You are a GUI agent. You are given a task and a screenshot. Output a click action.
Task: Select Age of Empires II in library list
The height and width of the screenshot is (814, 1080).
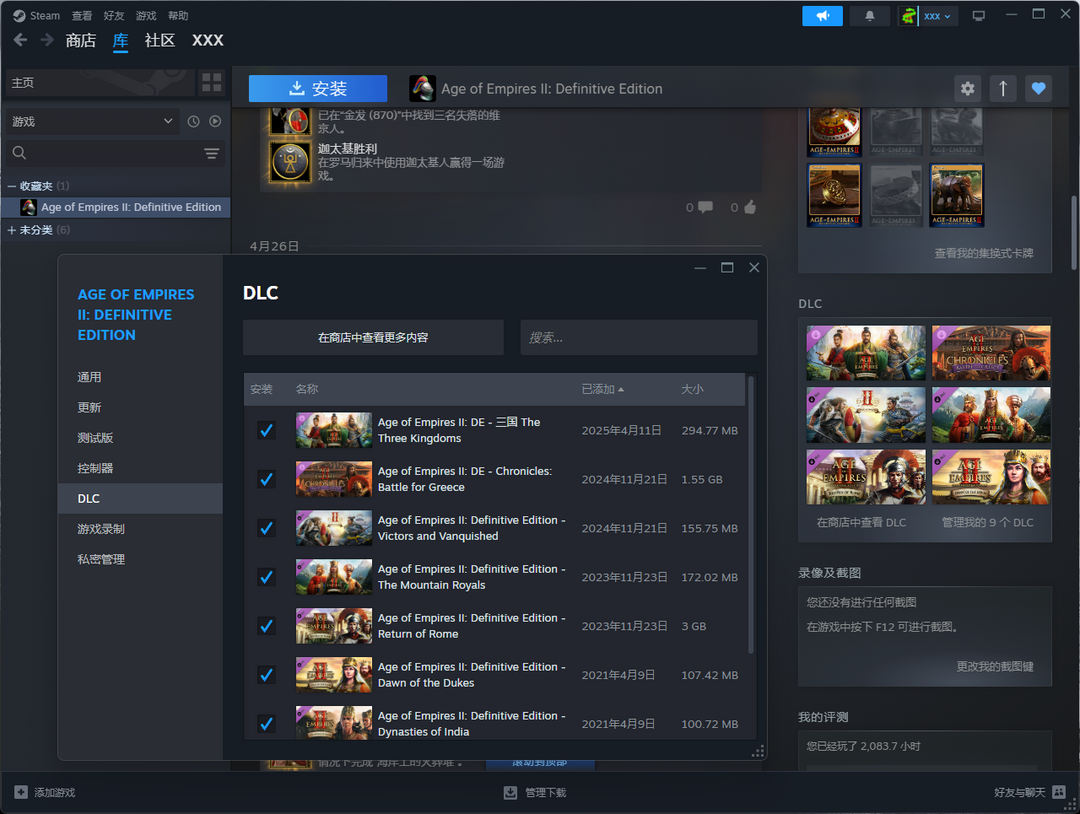(x=116, y=207)
